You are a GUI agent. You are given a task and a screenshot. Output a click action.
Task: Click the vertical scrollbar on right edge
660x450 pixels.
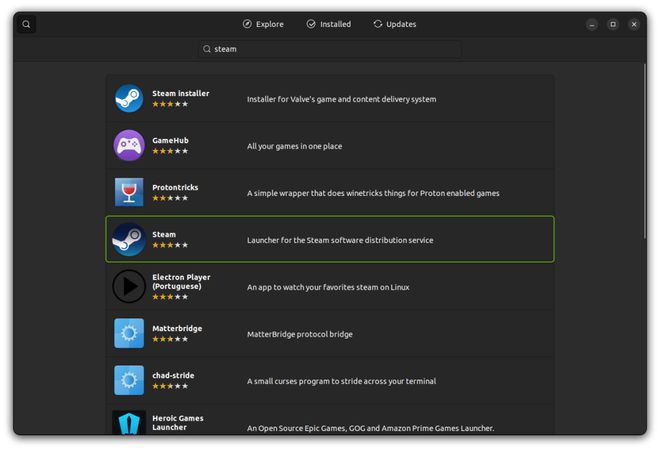click(644, 152)
